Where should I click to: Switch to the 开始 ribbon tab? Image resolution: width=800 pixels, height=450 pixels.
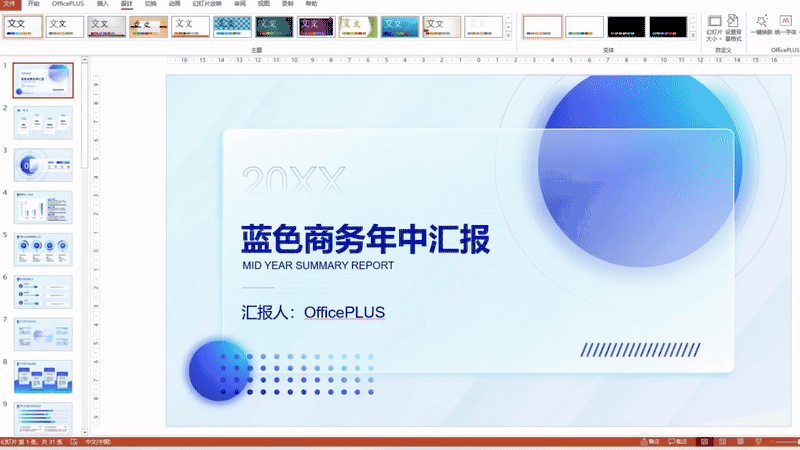34,4
